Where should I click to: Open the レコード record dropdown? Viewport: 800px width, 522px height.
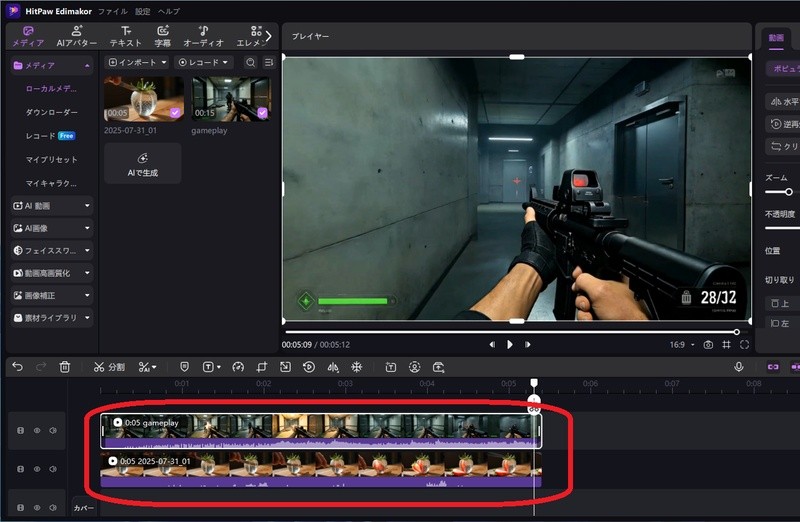click(x=204, y=62)
